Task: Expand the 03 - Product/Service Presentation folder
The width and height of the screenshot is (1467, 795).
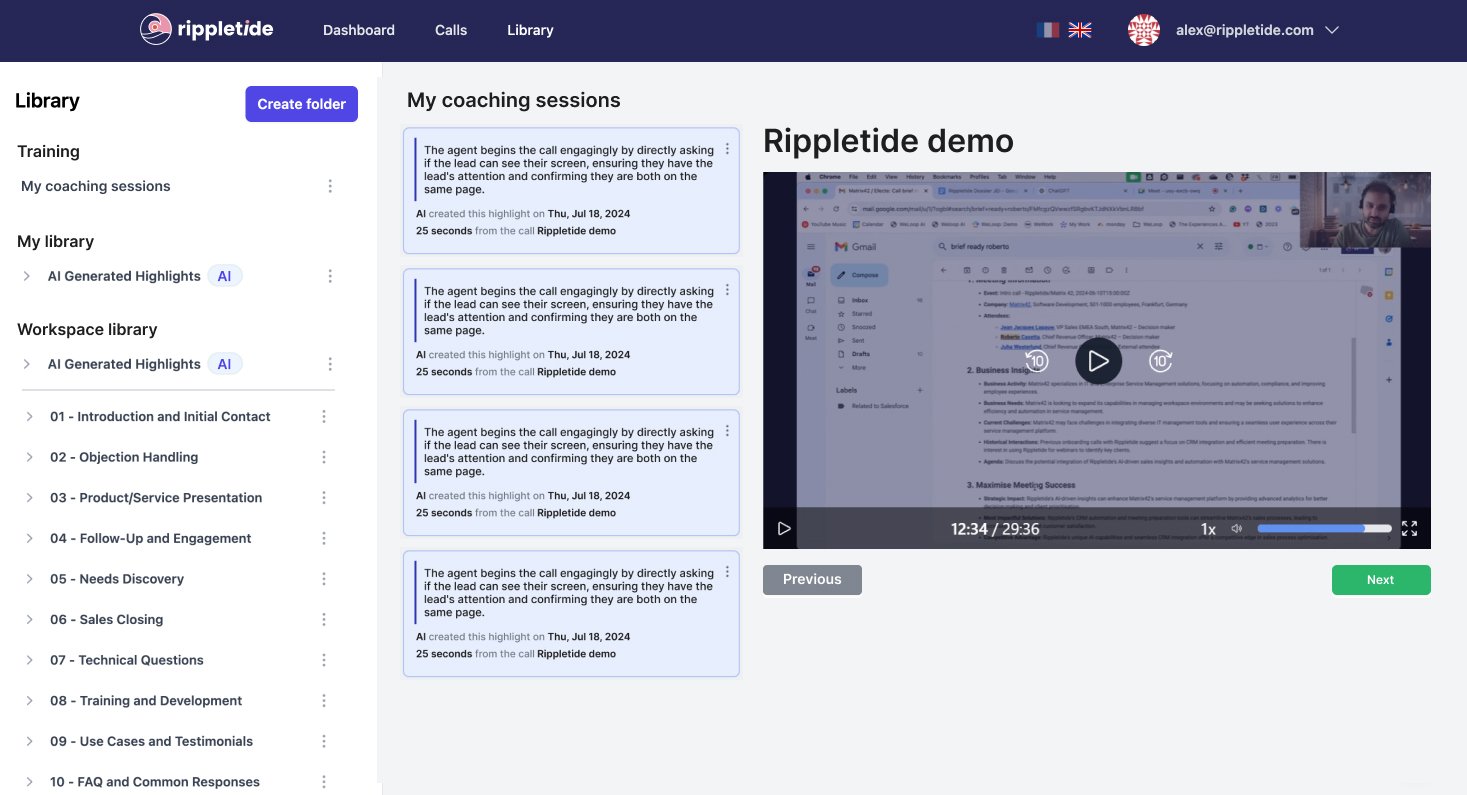Action: click(30, 498)
